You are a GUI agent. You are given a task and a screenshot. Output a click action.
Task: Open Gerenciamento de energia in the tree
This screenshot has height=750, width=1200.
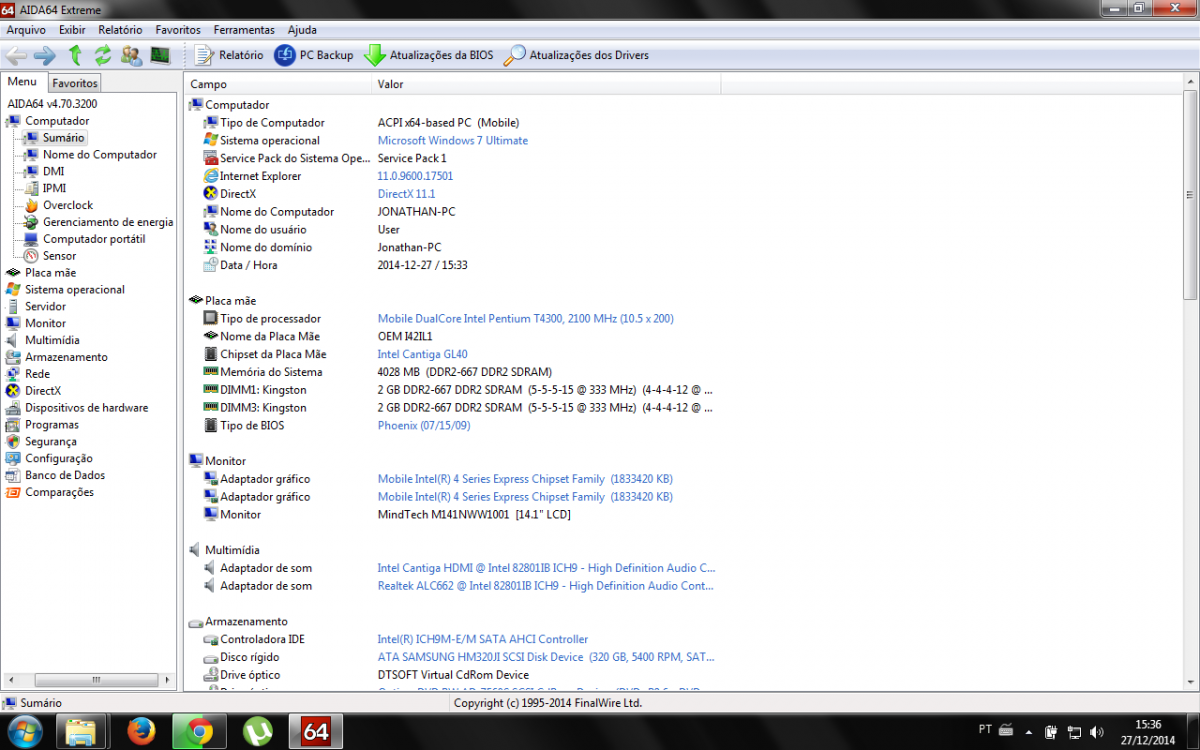pos(108,222)
